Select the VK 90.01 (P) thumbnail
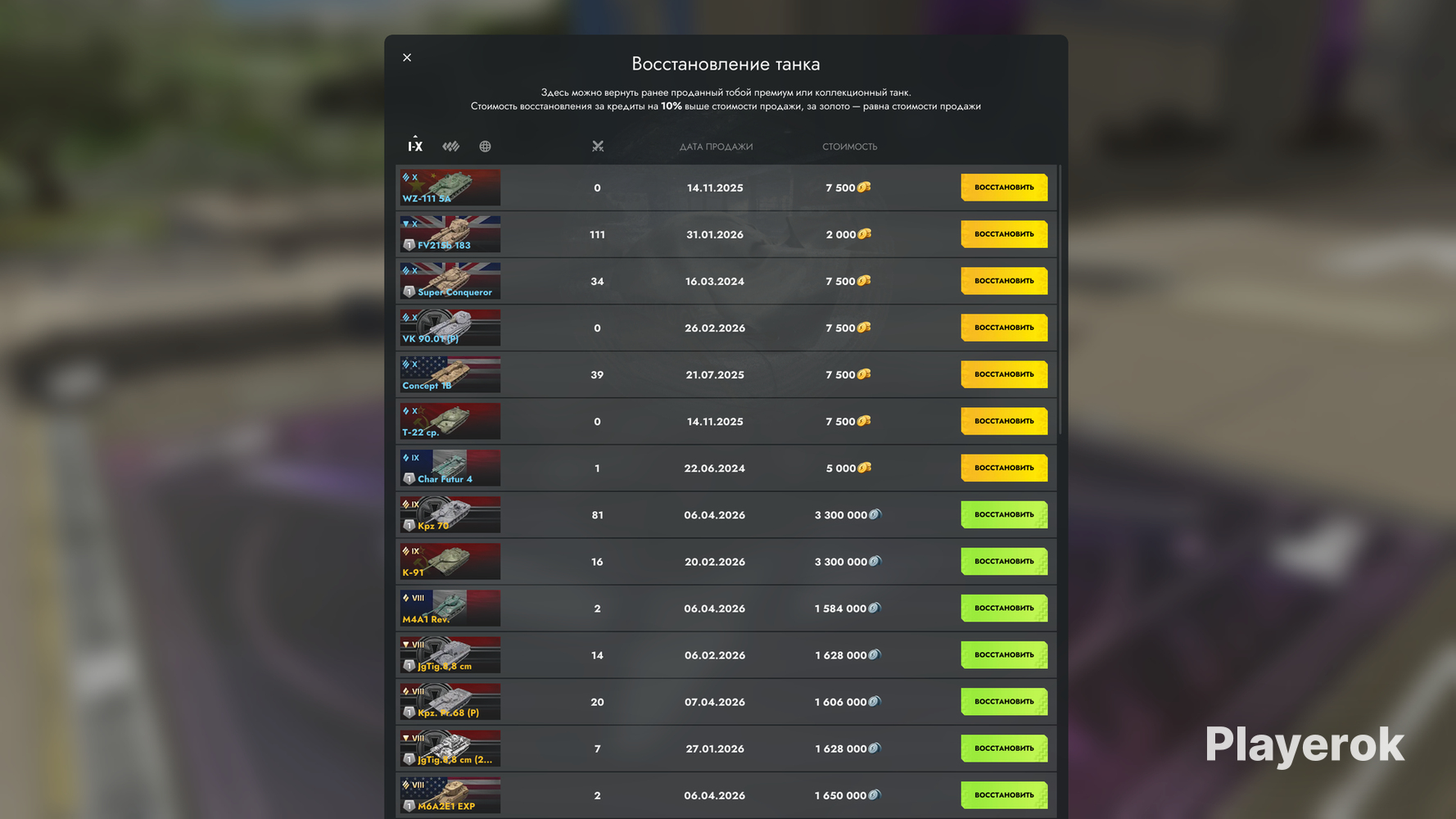The height and width of the screenshot is (819, 1456). click(450, 328)
